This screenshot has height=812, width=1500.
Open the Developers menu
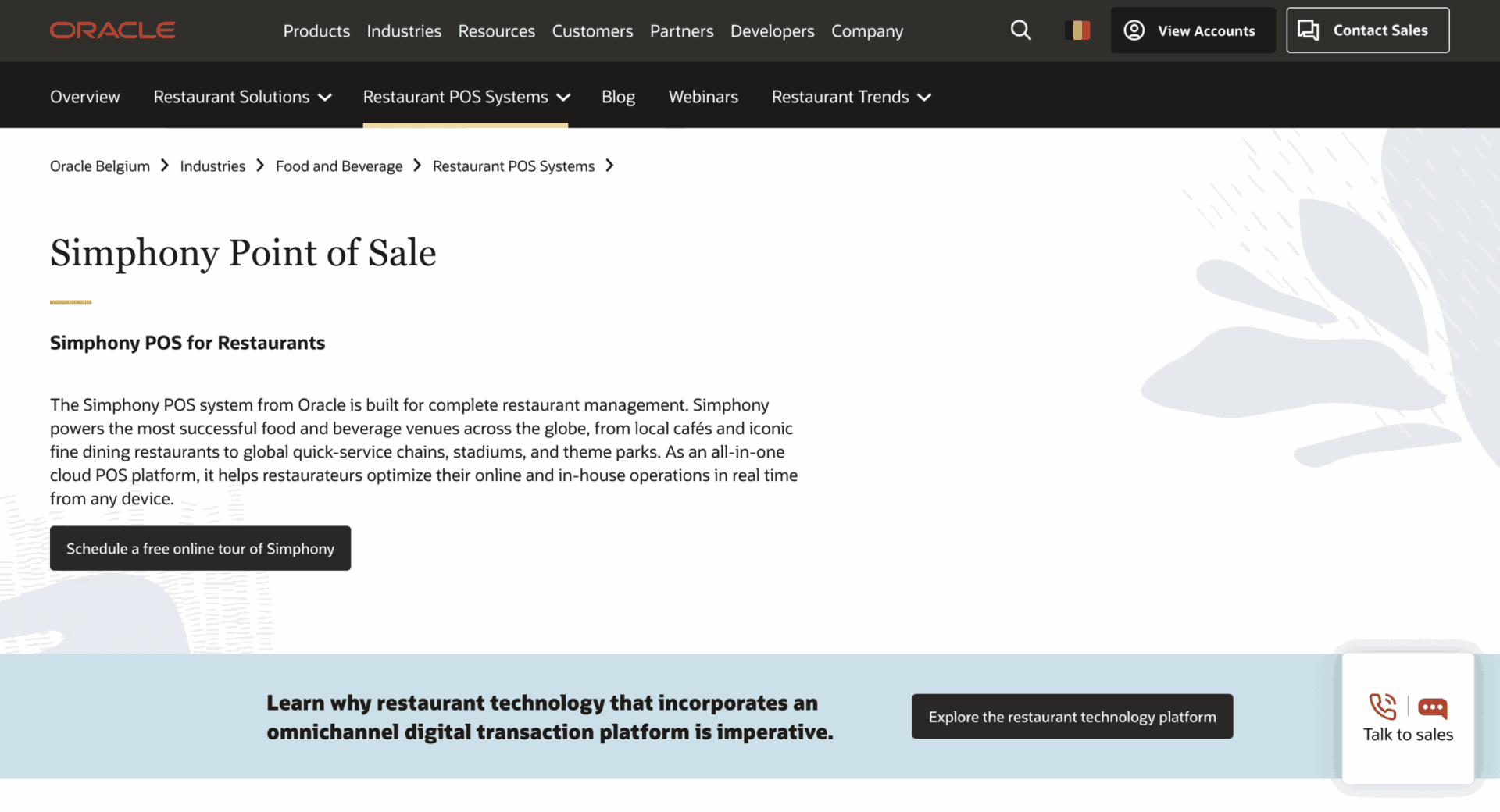pyautogui.click(x=772, y=31)
